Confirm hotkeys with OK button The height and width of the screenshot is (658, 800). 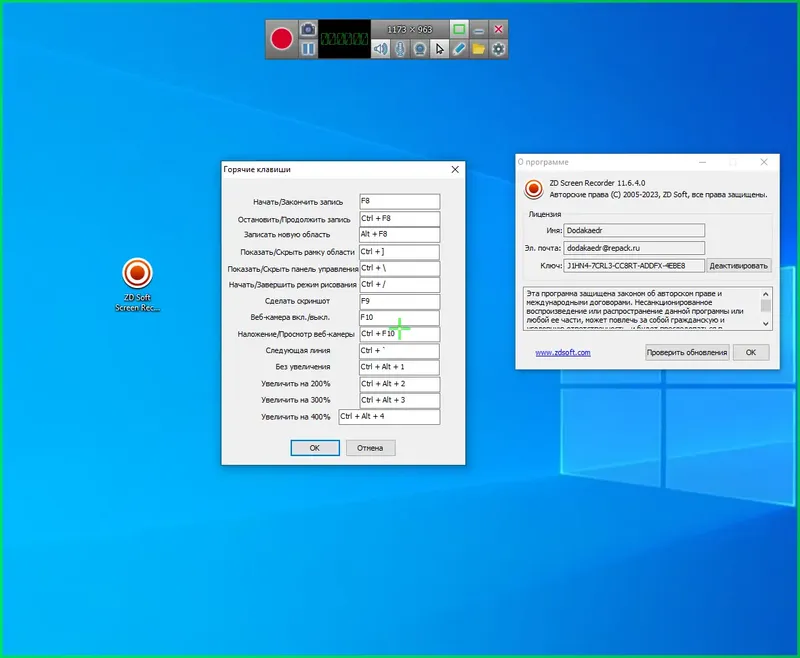coord(314,448)
